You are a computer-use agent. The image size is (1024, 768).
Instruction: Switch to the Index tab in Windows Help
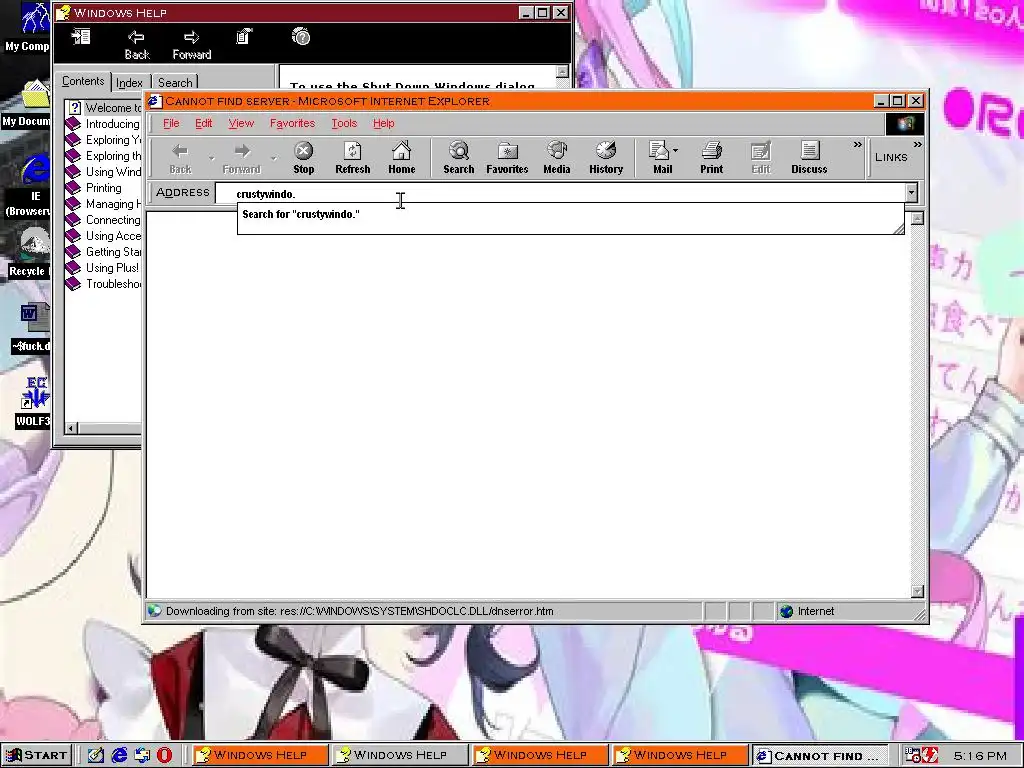pos(129,83)
